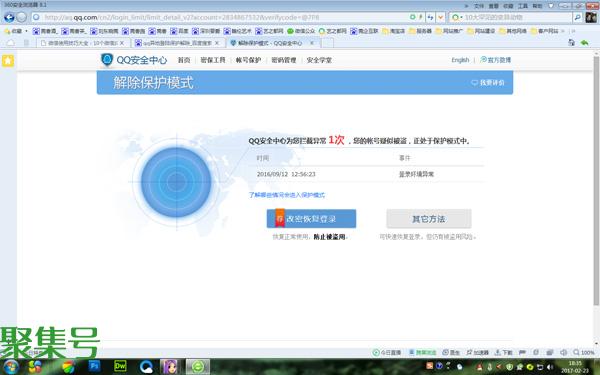This screenshot has width=600, height=375.
Task: Expand the address bar history dropdown arrow
Action: point(440,17)
